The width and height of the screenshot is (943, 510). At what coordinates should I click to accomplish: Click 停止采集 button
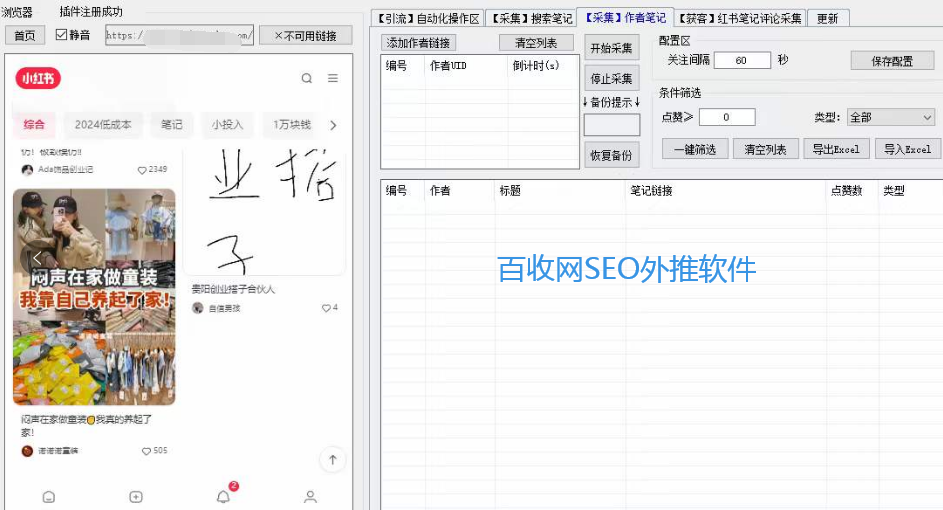[612, 78]
